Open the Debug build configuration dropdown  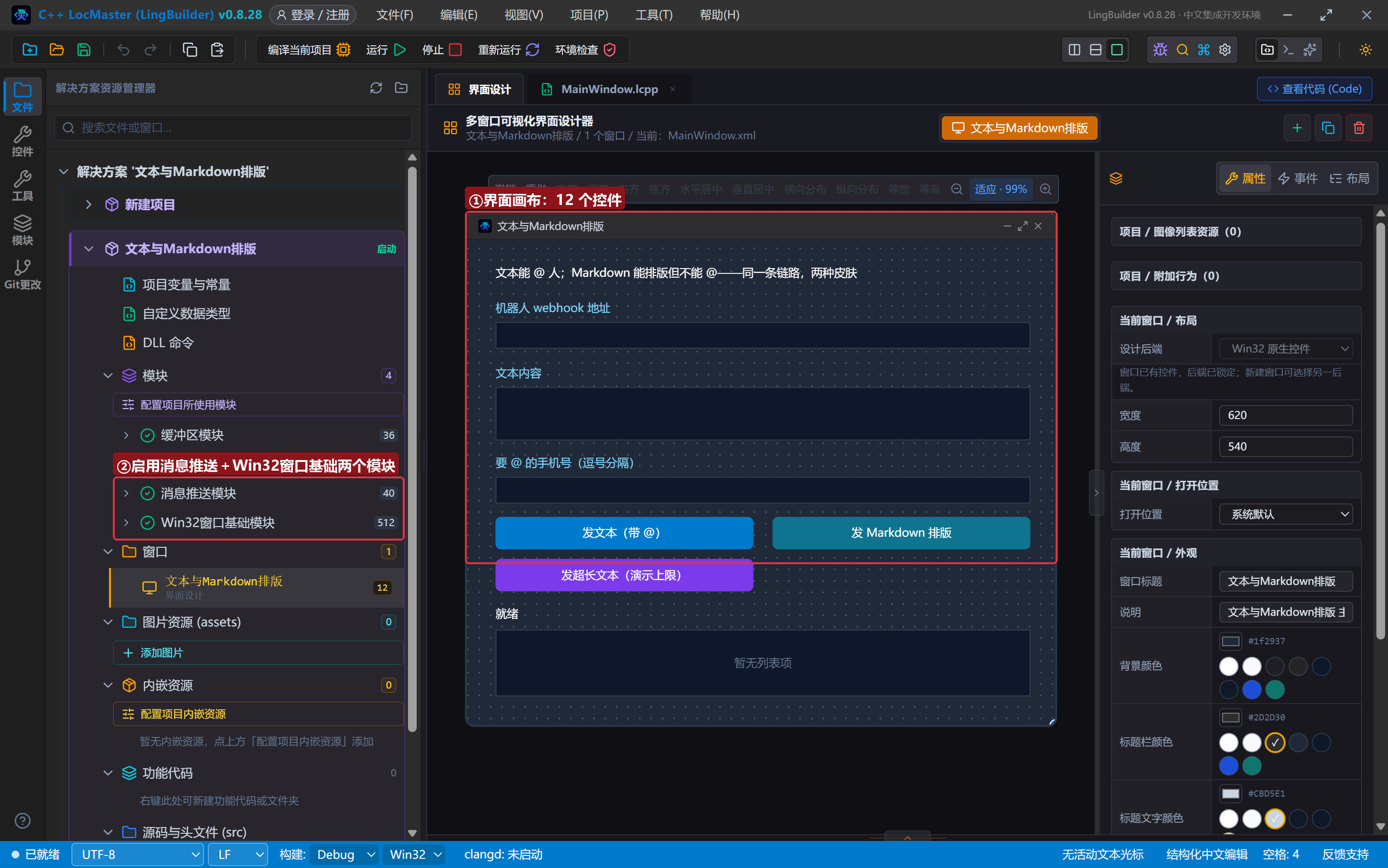pos(344,854)
